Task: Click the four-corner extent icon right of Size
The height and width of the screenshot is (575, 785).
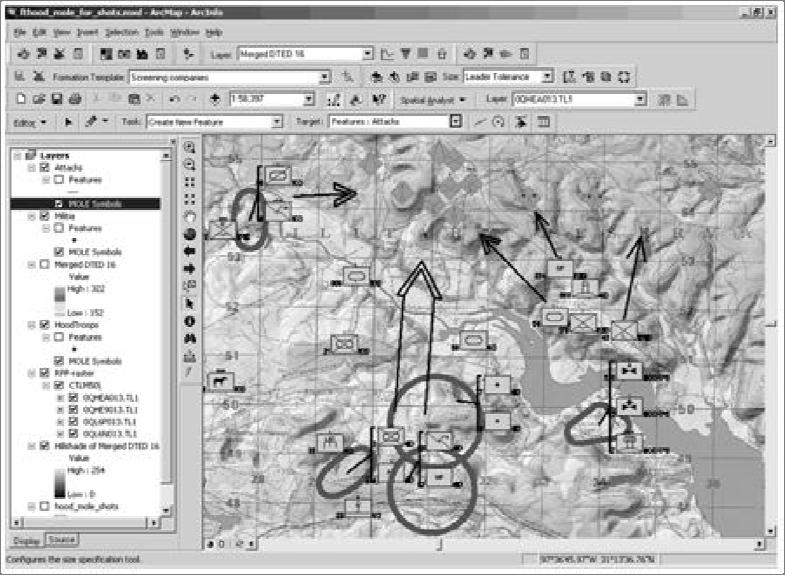Action: point(624,77)
